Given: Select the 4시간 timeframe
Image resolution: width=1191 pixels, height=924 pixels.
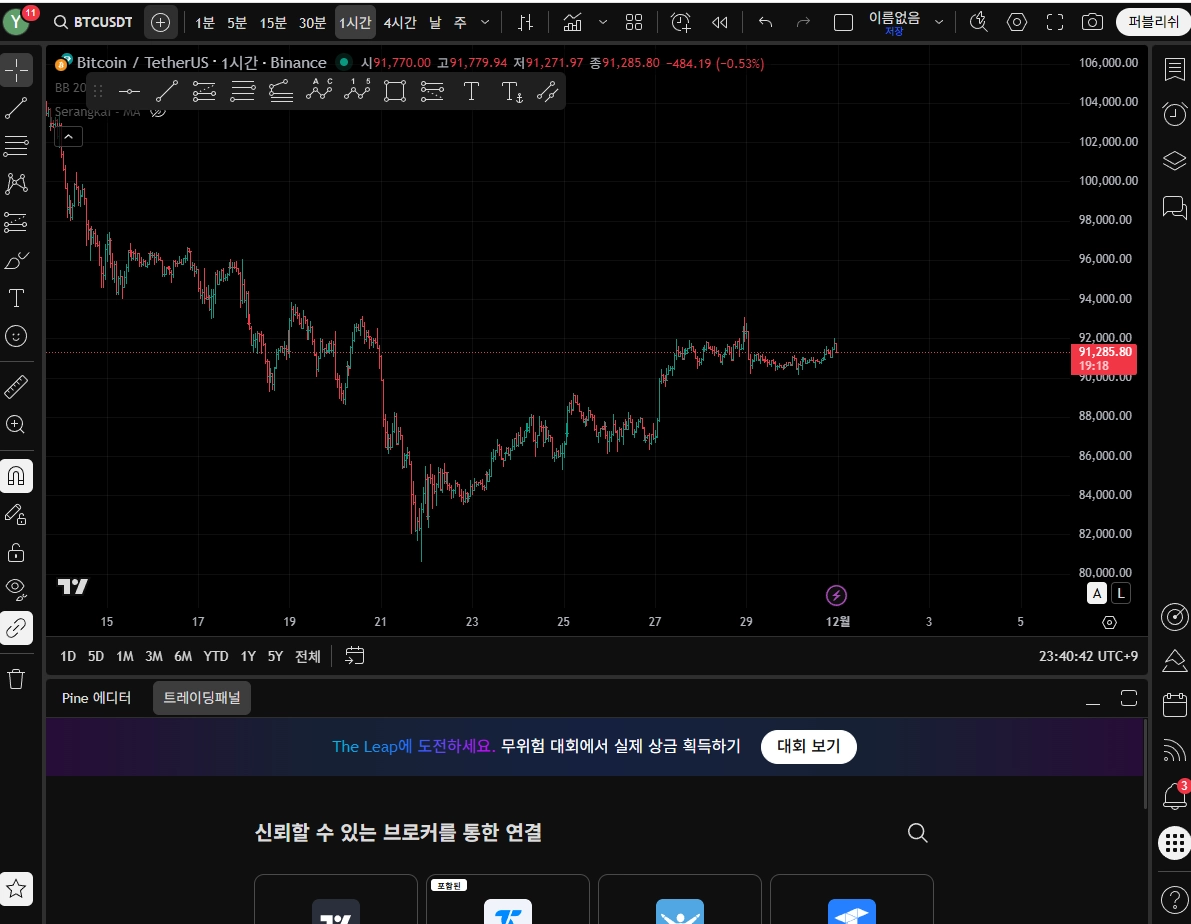Looking at the screenshot, I should 400,23.
